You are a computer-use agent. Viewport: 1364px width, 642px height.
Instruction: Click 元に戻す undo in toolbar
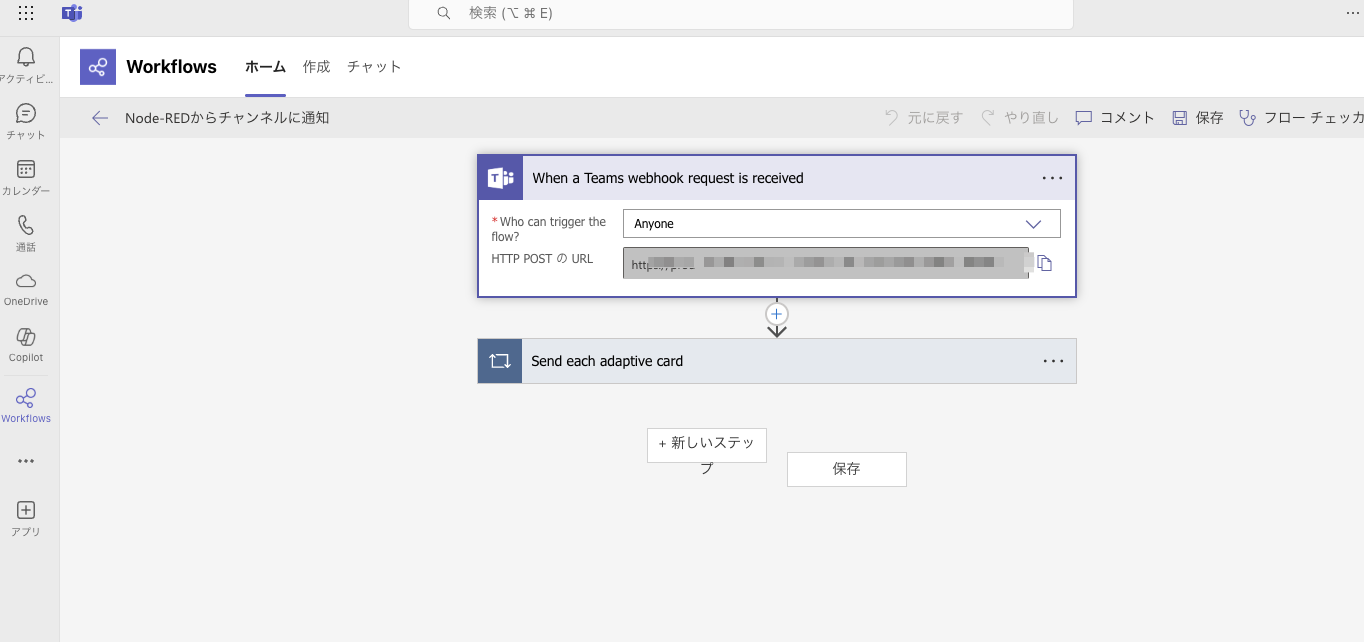tap(923, 118)
